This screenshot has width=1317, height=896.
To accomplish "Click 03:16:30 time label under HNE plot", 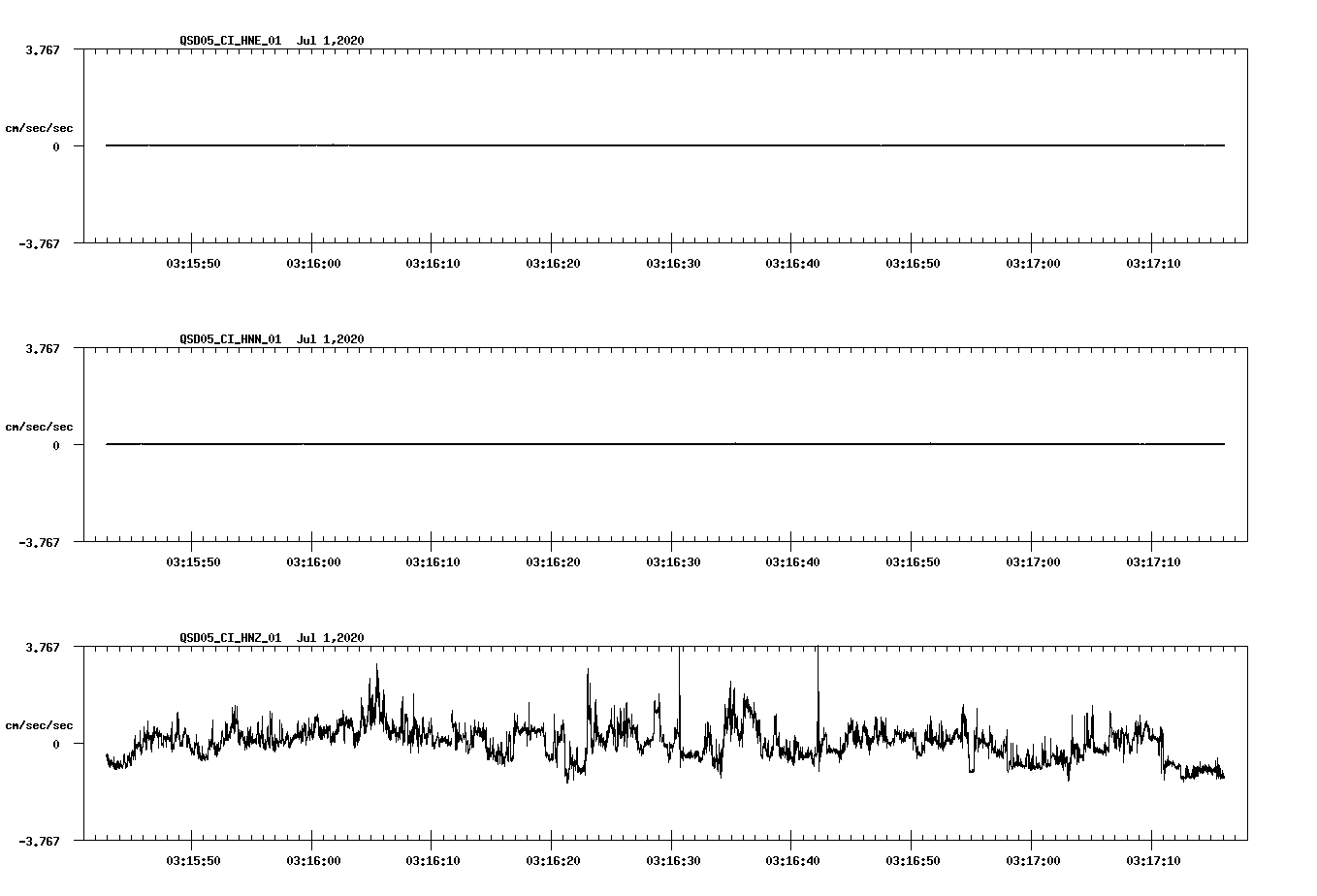I will [672, 264].
